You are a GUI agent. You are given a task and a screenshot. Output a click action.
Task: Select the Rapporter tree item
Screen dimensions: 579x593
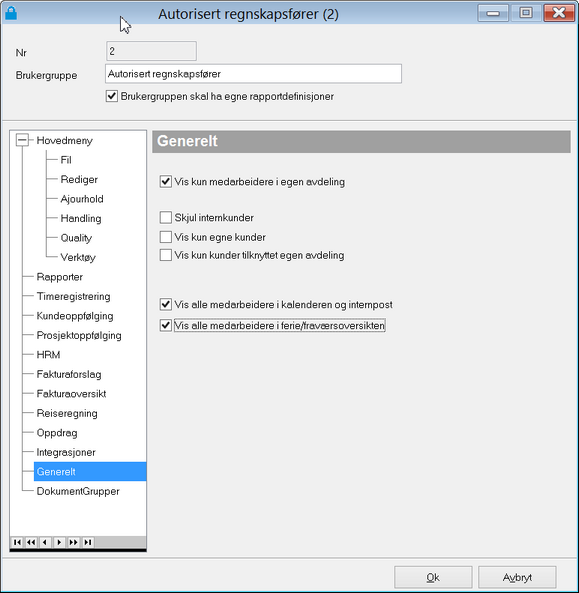(x=60, y=277)
